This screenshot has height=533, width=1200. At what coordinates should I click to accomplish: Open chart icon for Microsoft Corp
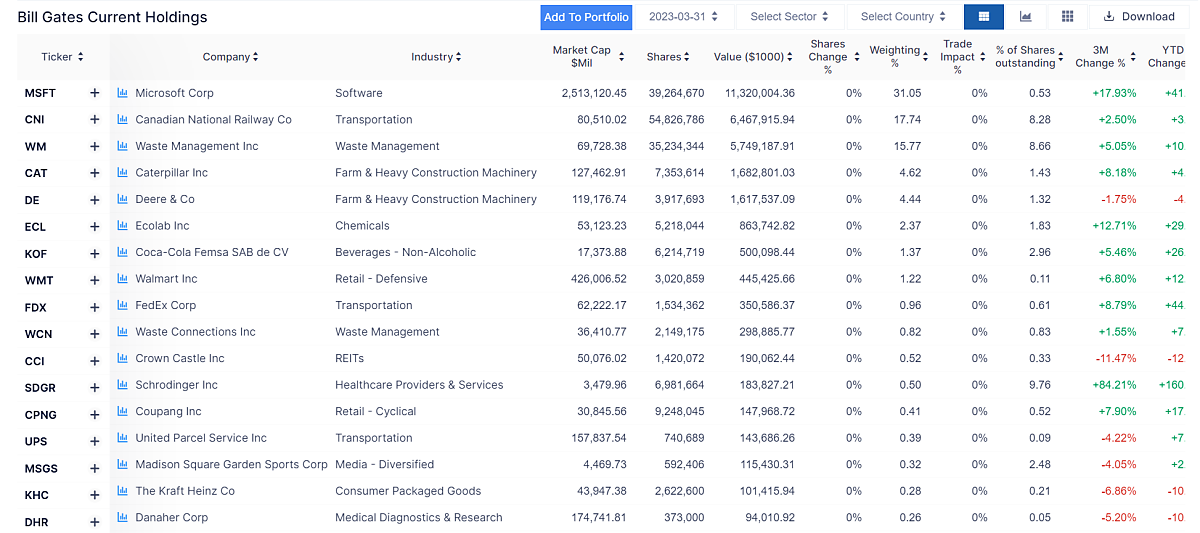point(123,93)
